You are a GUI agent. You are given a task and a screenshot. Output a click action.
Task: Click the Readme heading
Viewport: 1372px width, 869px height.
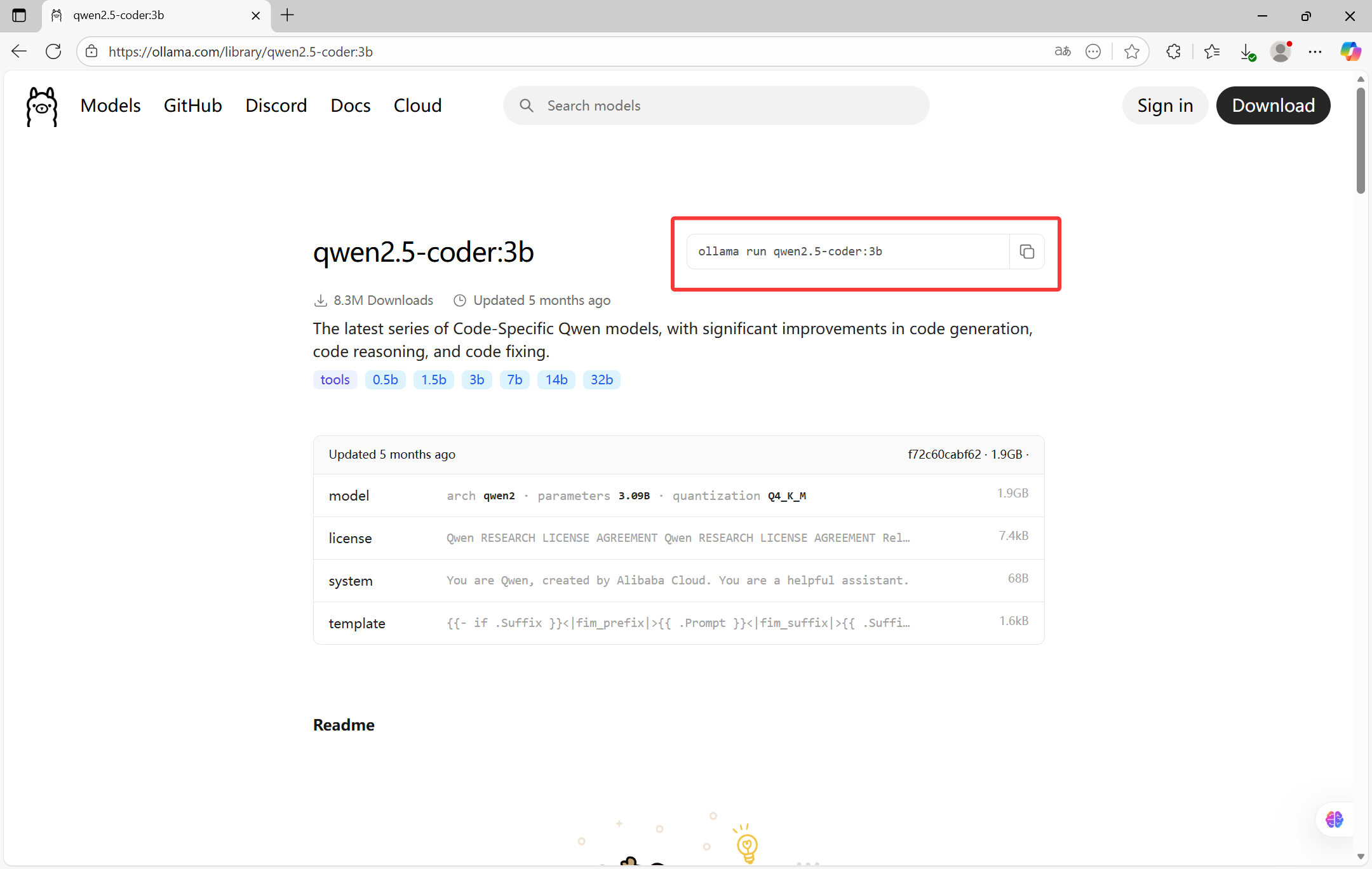[344, 725]
